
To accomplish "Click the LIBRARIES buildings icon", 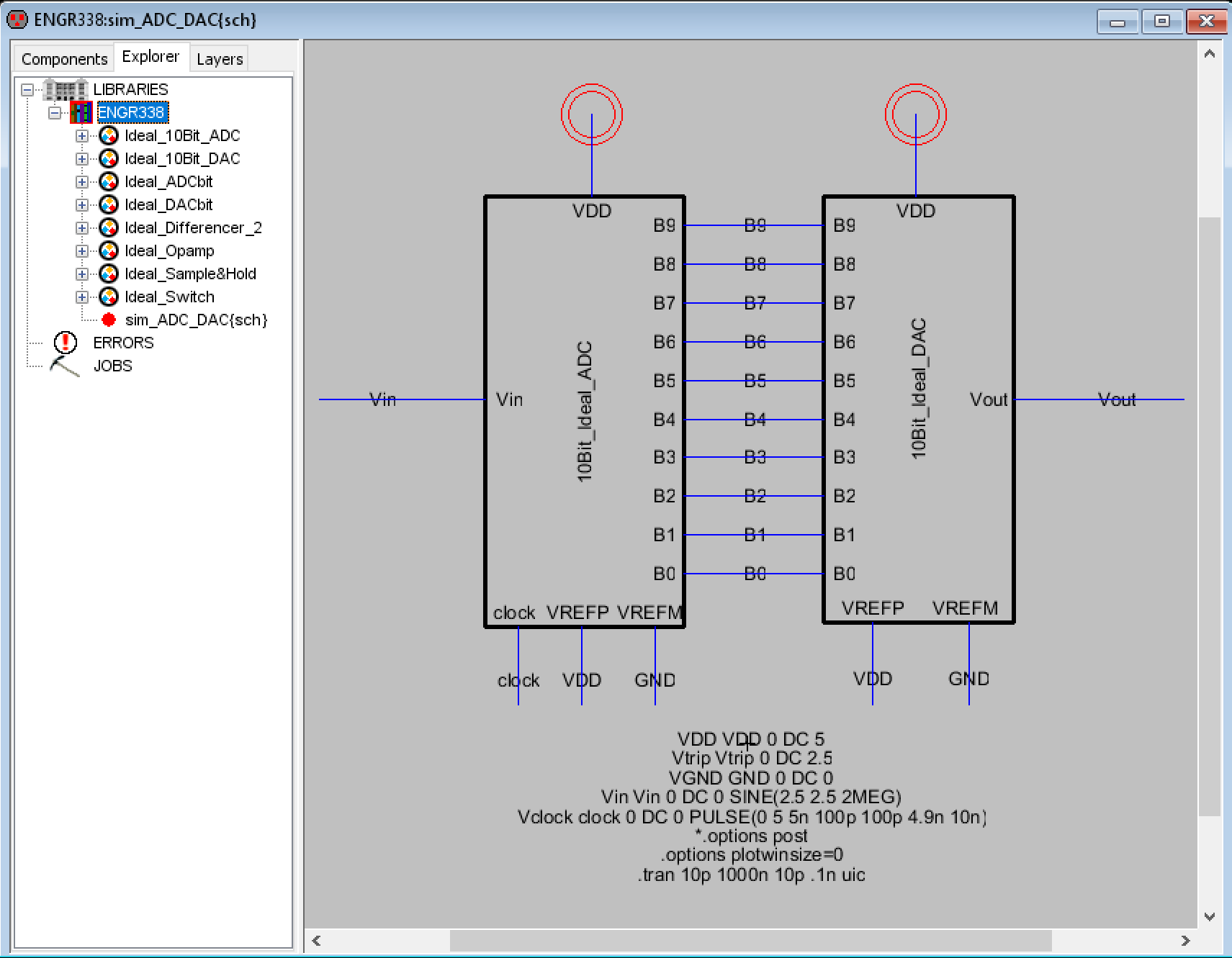I will (66, 89).
